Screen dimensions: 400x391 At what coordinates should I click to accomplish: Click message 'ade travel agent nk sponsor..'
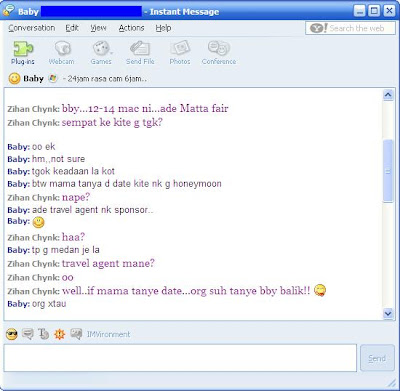93,210
